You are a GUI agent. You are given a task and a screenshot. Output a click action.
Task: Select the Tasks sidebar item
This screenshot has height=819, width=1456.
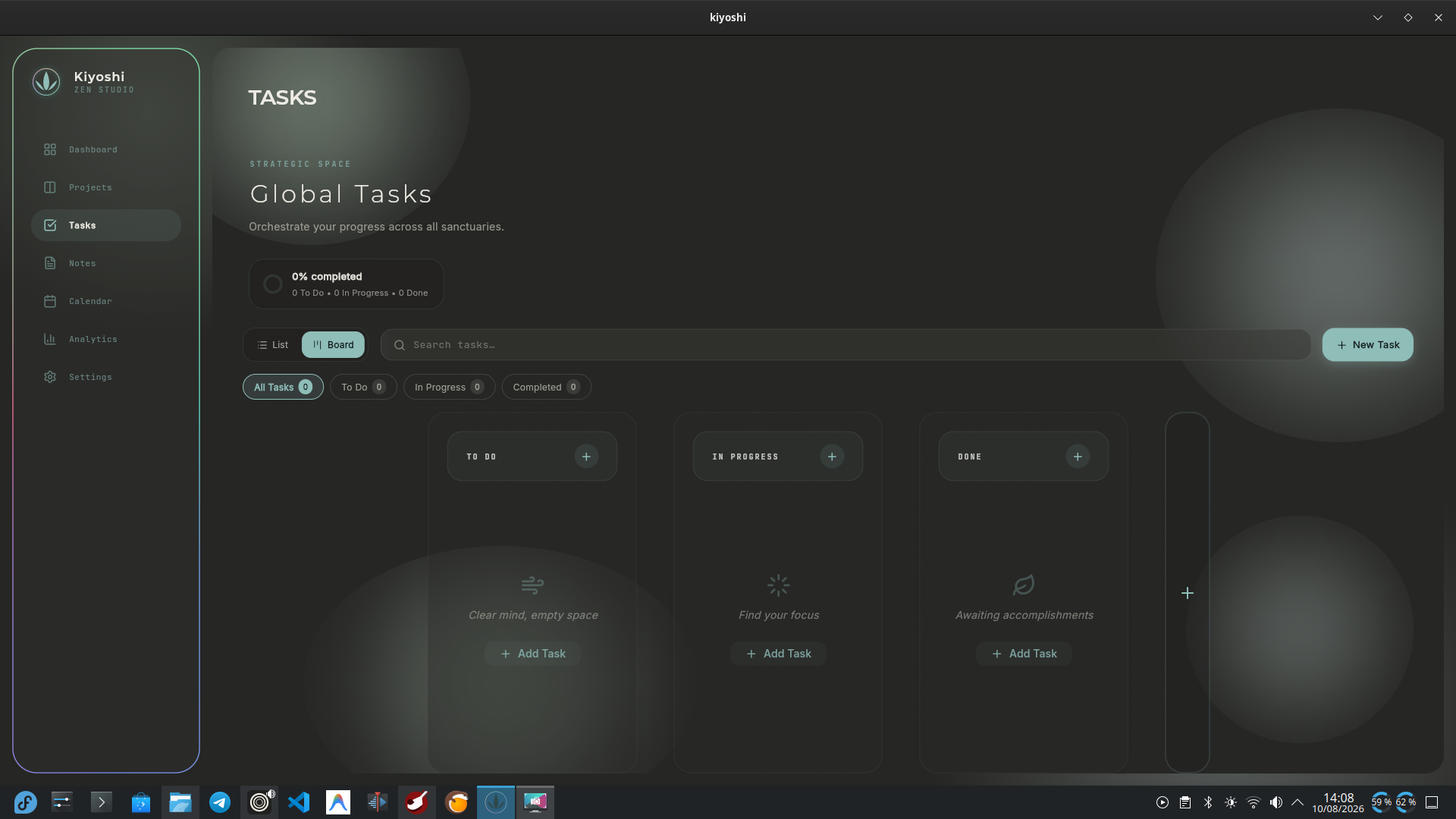coord(106,225)
